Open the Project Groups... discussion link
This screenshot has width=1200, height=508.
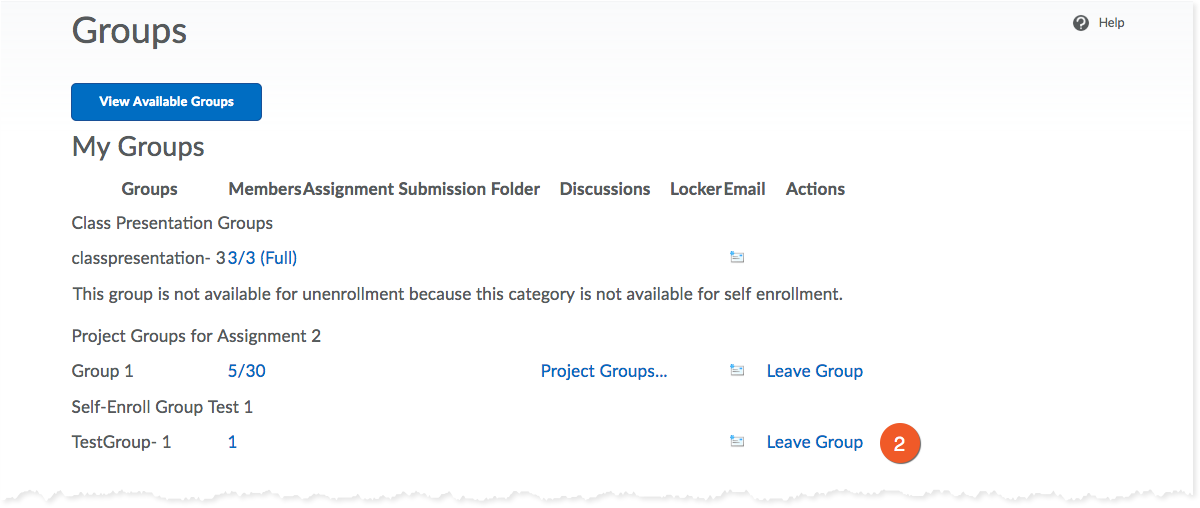coord(603,371)
